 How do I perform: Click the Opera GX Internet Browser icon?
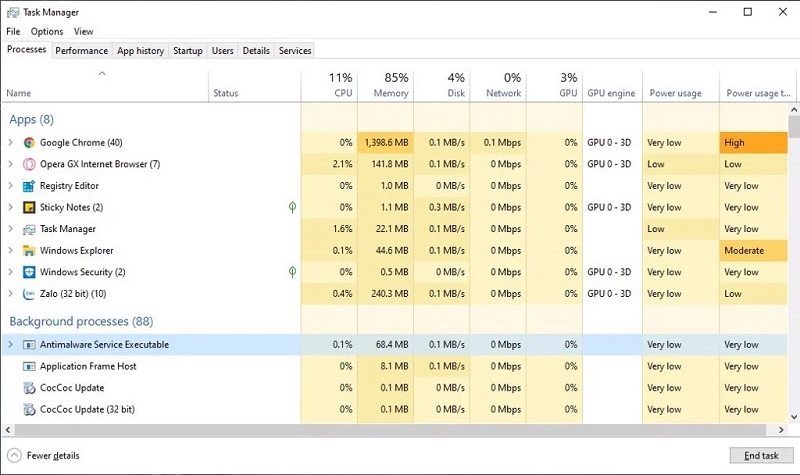[x=29, y=164]
